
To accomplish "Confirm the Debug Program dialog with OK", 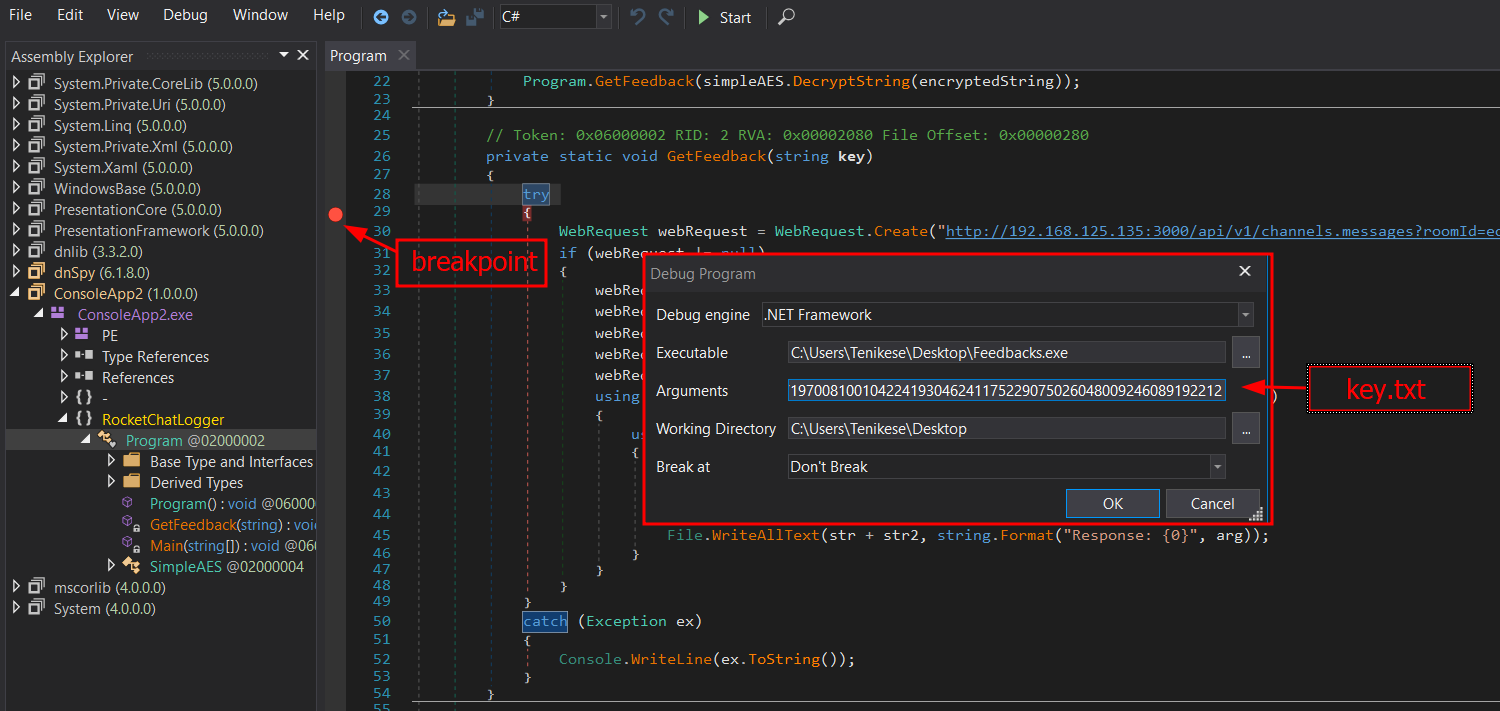I will [x=1113, y=503].
